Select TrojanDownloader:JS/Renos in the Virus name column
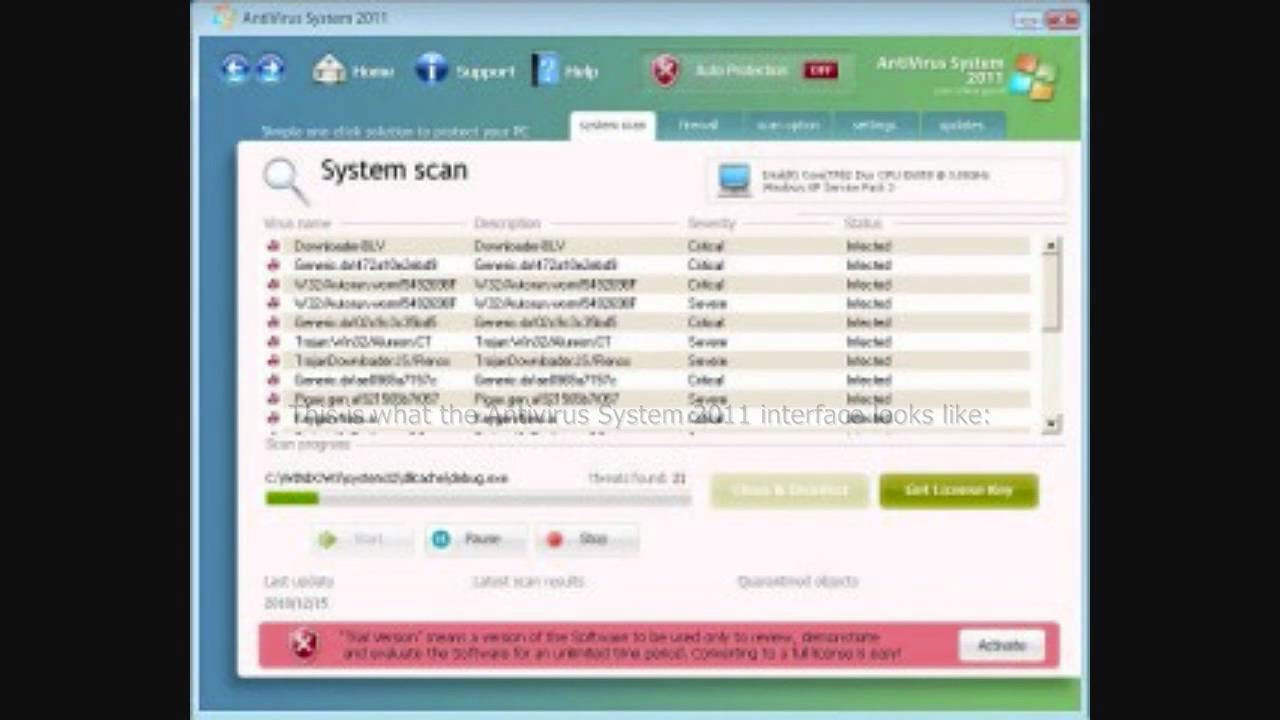The width and height of the screenshot is (1280, 720). pyautogui.click(x=372, y=361)
